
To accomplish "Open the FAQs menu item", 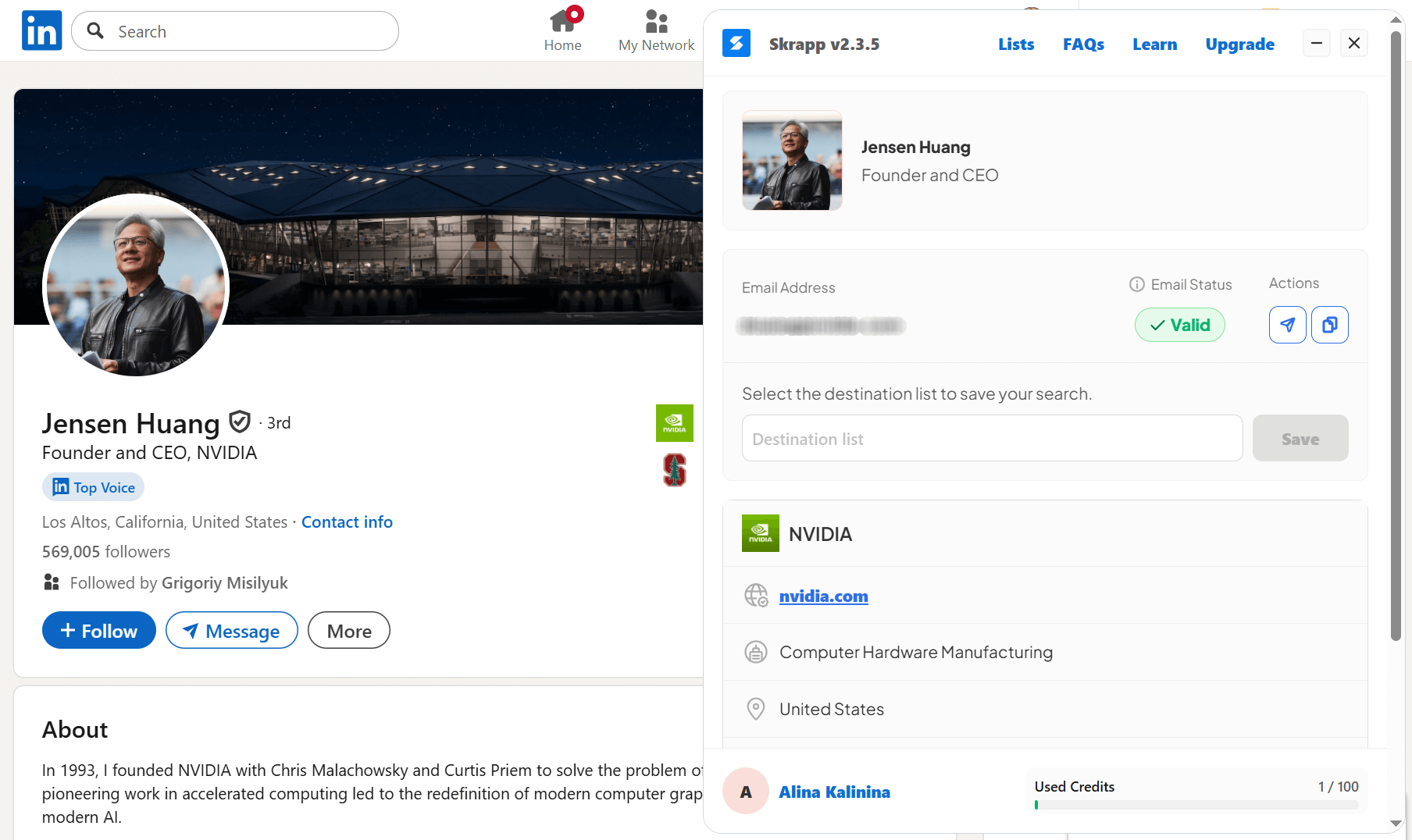I will click(x=1082, y=44).
